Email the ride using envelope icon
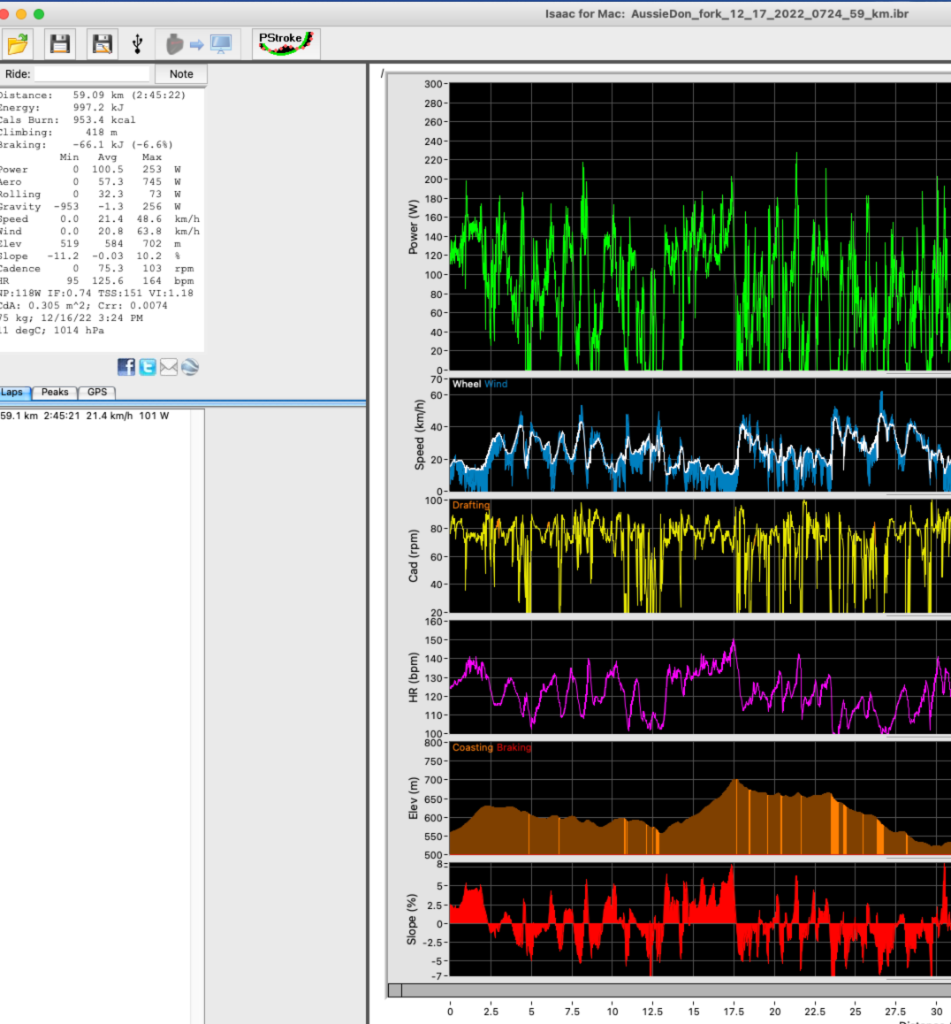This screenshot has height=1024, width=951. [x=169, y=367]
